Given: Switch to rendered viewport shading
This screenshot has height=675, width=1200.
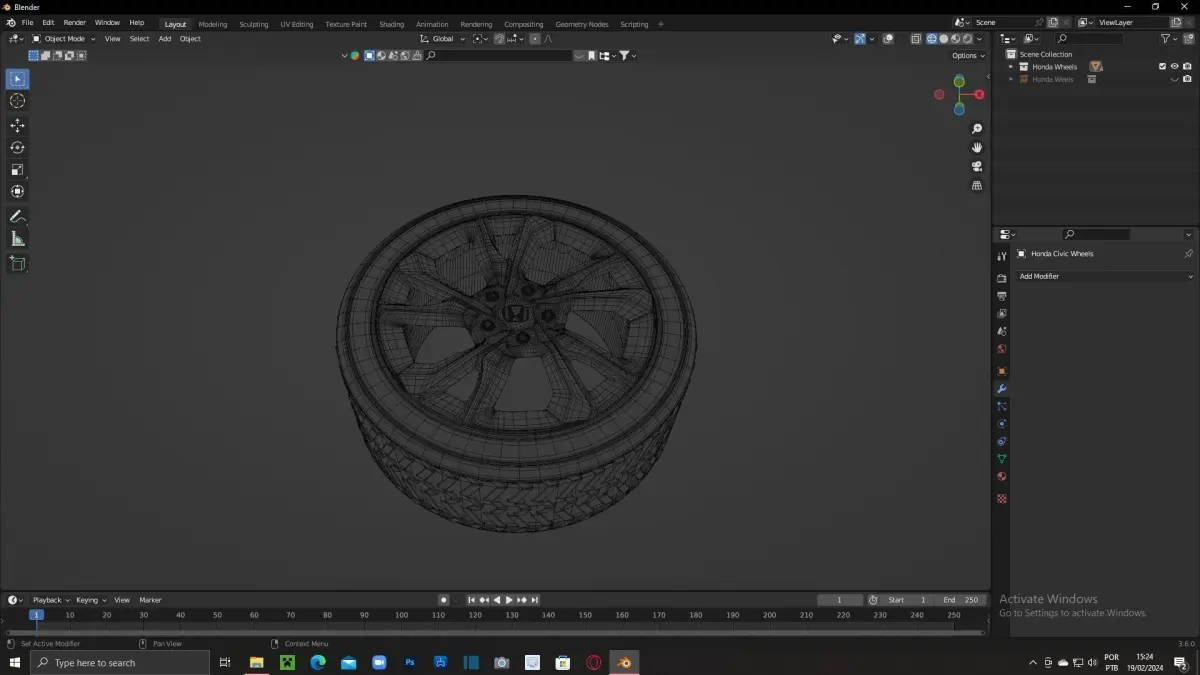Looking at the screenshot, I should pyautogui.click(x=967, y=39).
